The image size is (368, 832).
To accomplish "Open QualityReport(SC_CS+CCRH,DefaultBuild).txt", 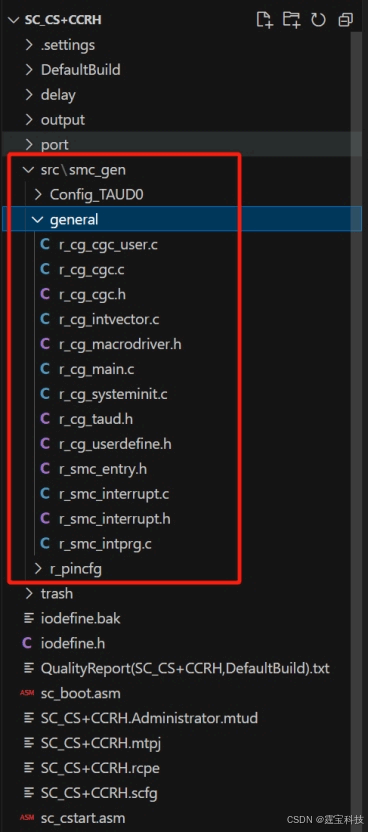I will [184, 669].
